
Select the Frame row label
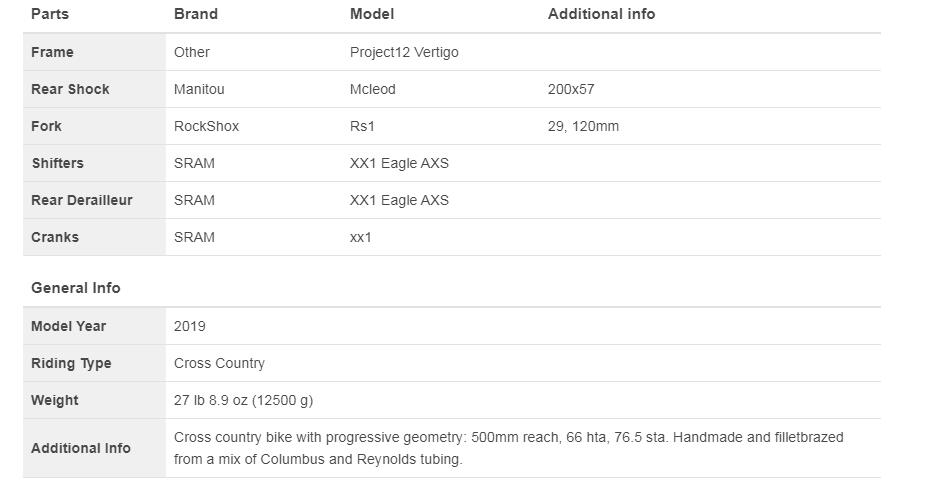[x=52, y=52]
